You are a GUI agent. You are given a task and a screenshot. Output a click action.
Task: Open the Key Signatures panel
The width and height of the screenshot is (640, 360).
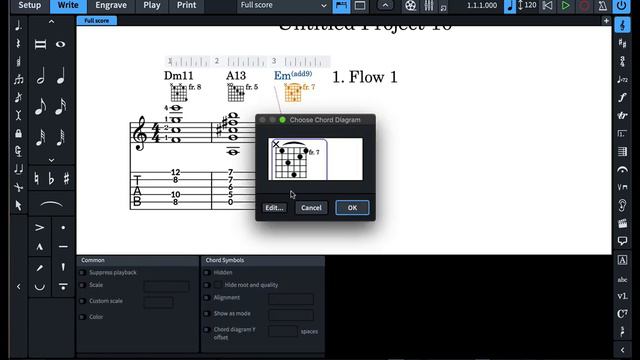click(622, 43)
